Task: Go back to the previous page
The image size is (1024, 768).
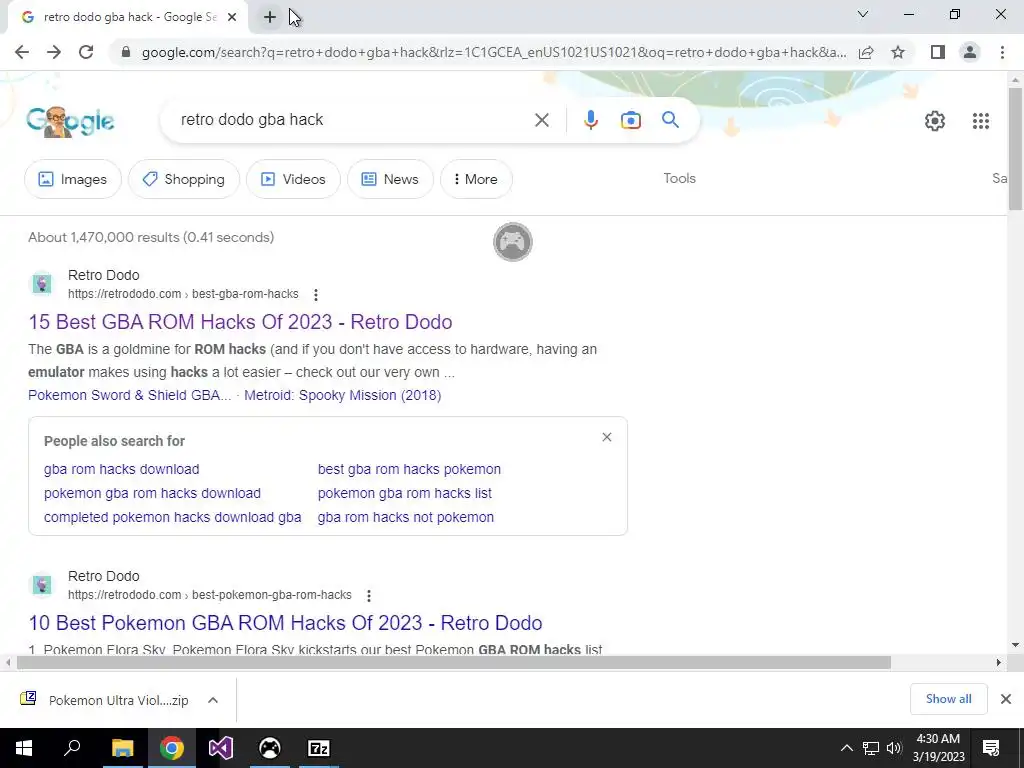Action: coord(22,52)
